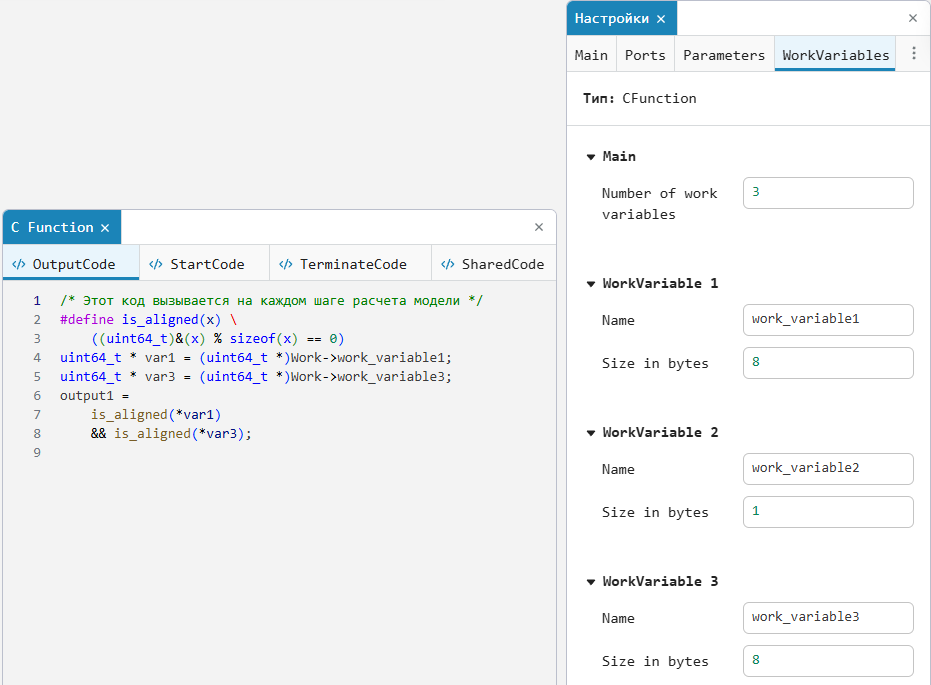The height and width of the screenshot is (685, 931).
Task: Close the Настройки panel window
Action: pos(913,18)
